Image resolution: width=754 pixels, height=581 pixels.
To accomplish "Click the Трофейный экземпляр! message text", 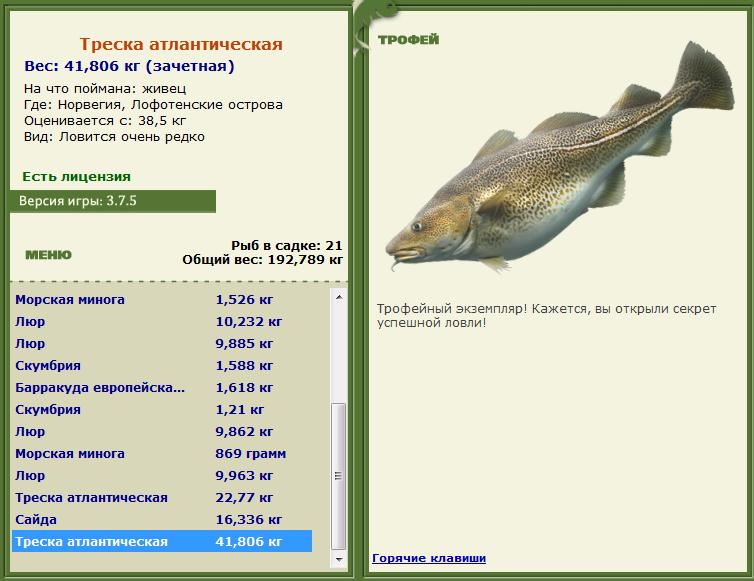I will coord(546,316).
